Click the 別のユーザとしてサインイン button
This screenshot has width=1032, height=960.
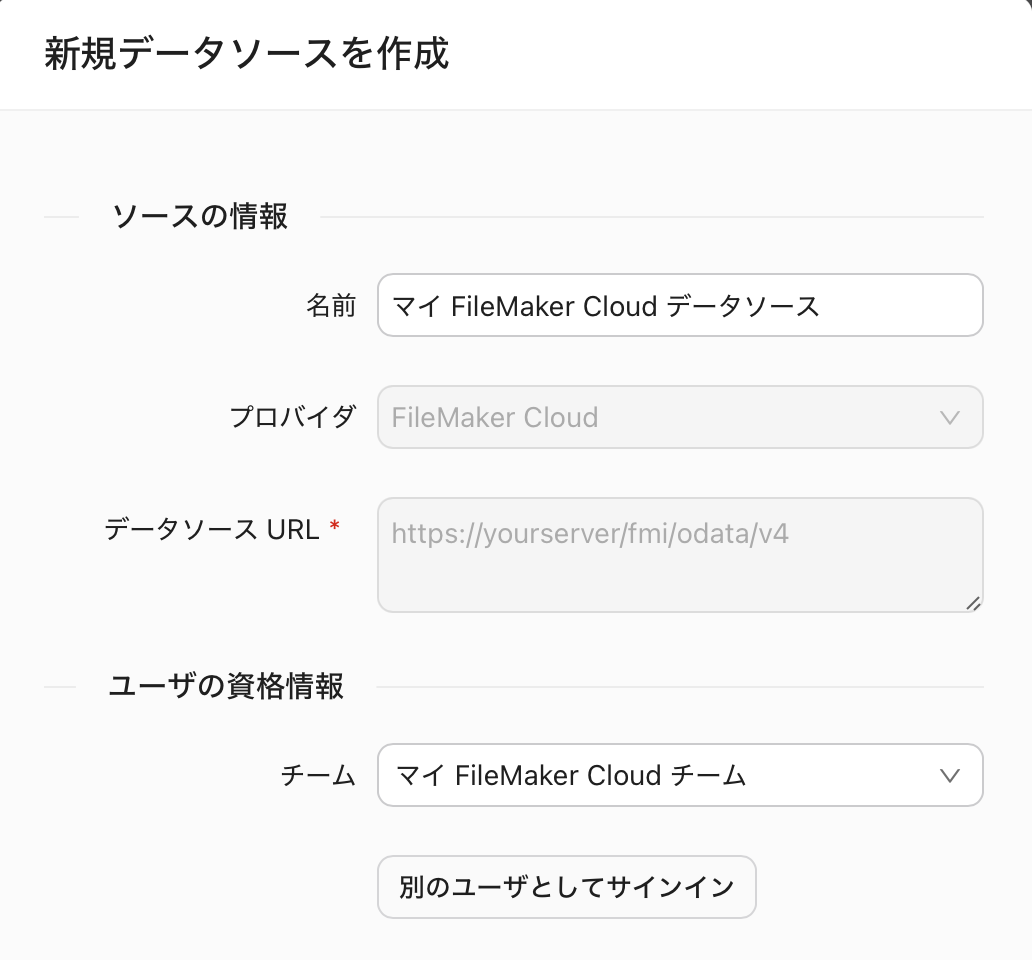point(566,887)
